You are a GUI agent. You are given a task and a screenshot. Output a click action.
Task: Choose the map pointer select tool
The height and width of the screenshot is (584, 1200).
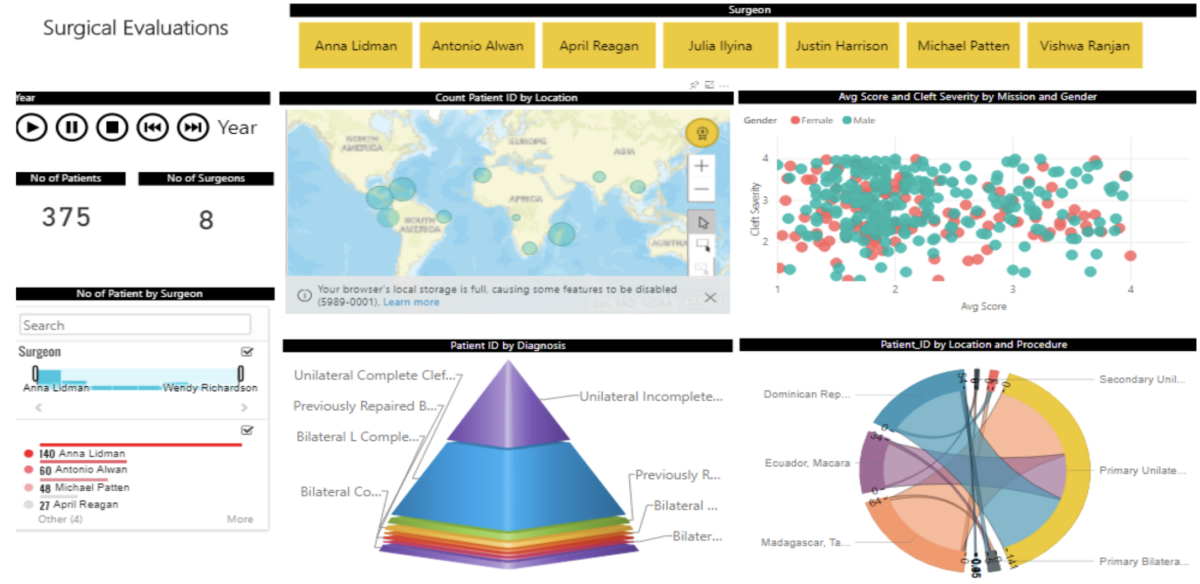(702, 221)
